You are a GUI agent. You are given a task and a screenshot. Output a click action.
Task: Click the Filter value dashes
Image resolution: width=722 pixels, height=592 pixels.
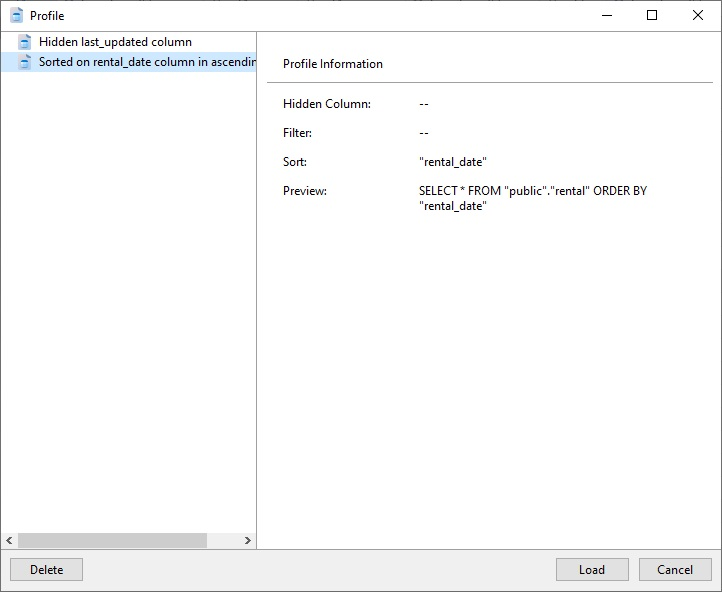click(x=424, y=133)
